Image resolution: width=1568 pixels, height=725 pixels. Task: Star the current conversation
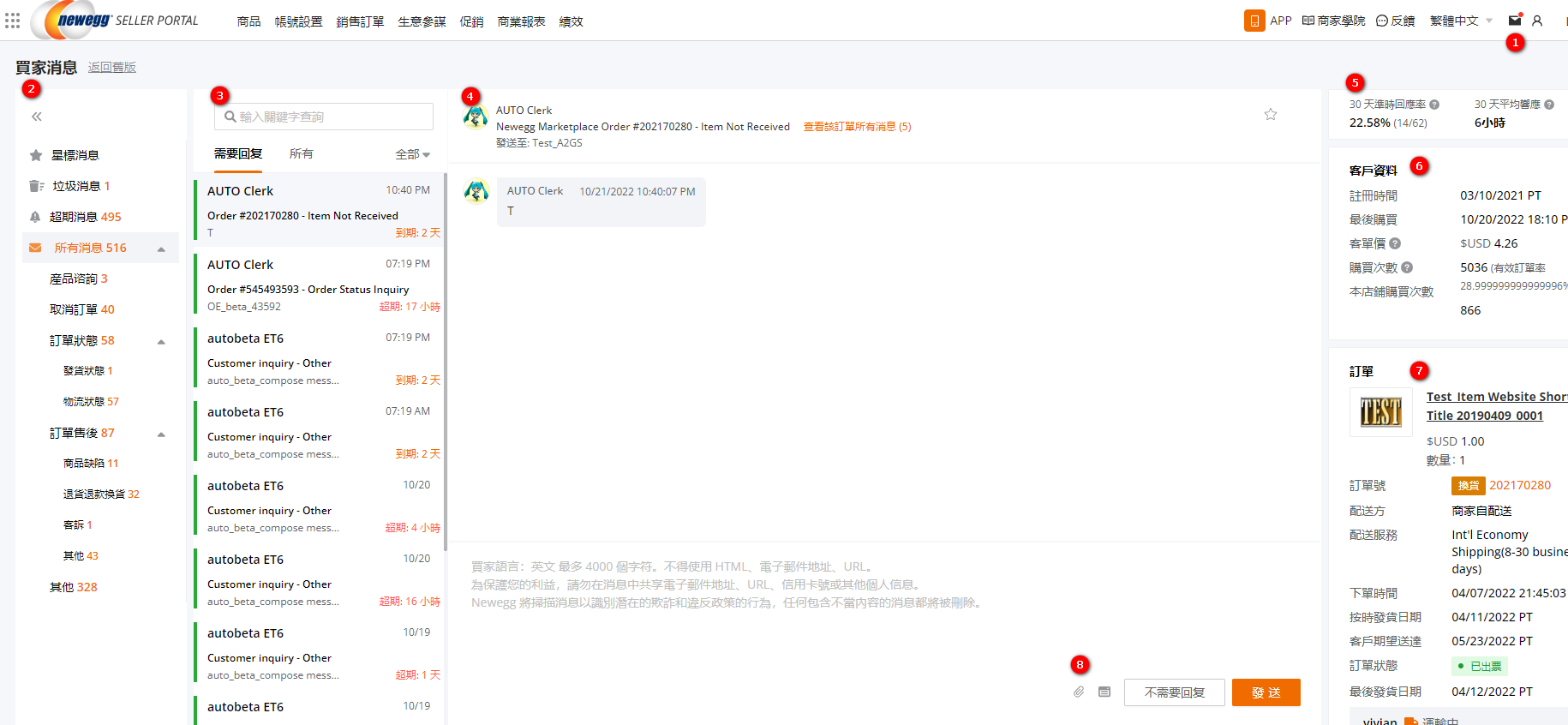coord(1271,114)
